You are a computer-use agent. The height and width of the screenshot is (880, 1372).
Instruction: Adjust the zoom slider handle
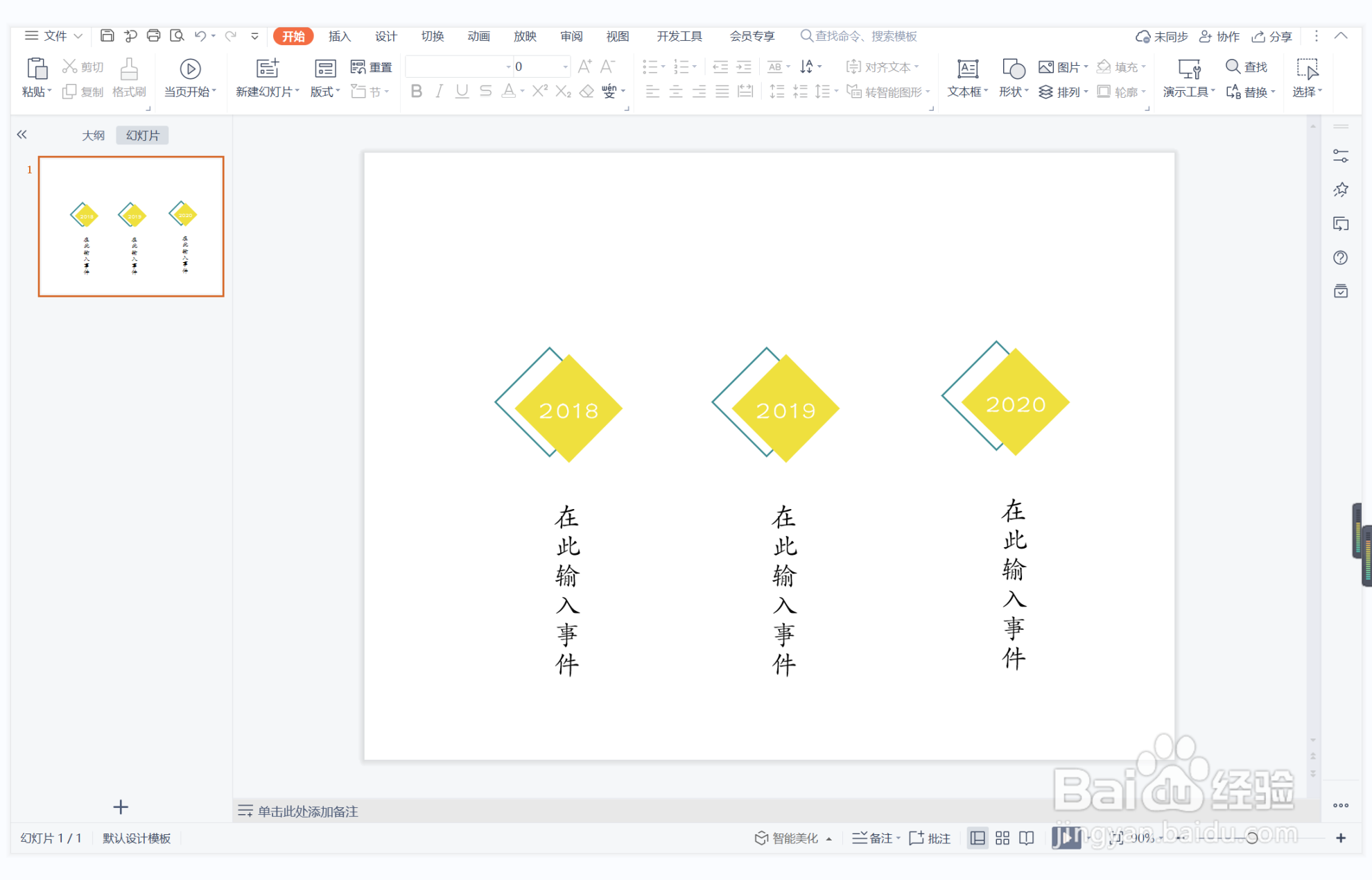[1252, 838]
